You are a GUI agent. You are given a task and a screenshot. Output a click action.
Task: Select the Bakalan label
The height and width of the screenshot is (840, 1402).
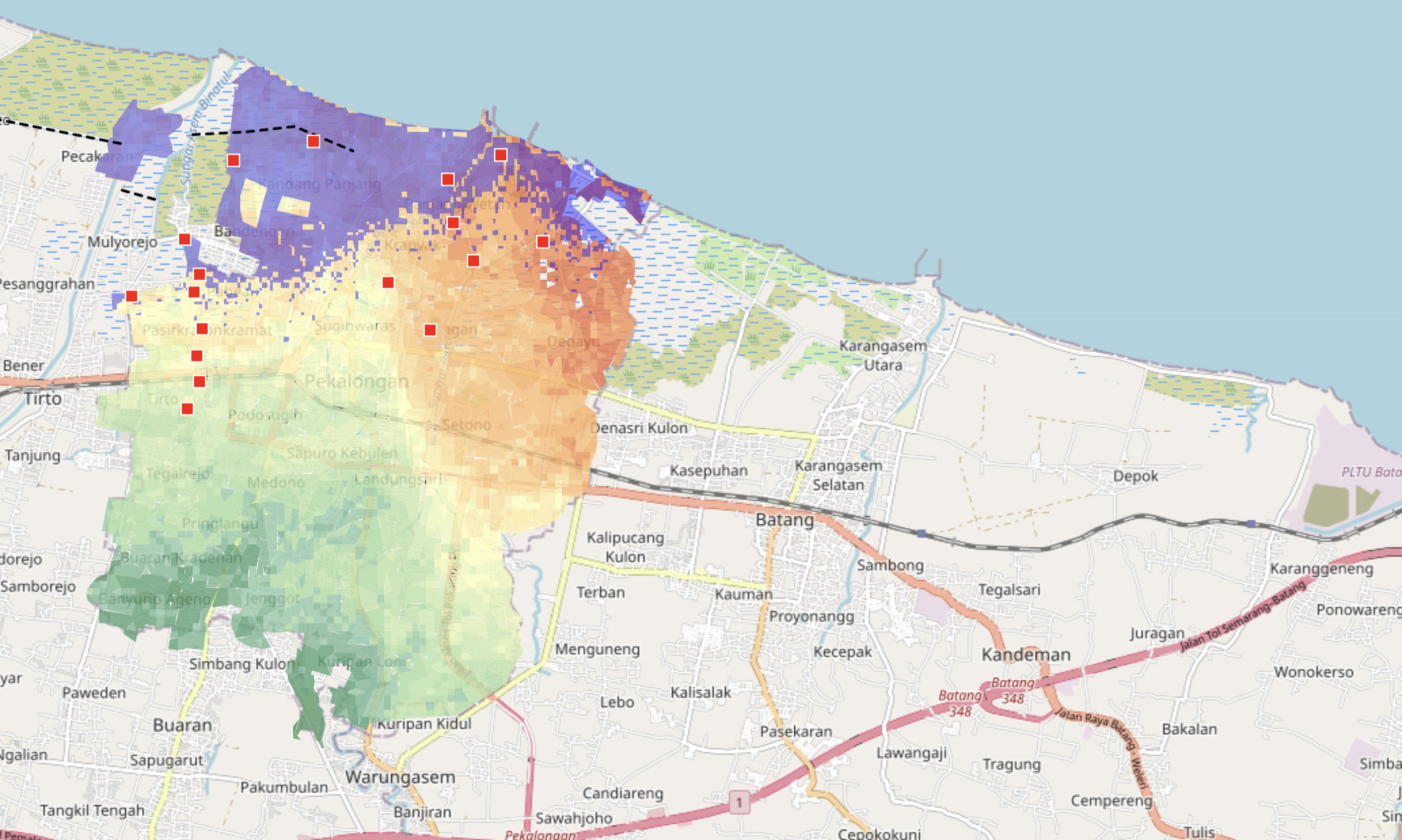point(1189,729)
